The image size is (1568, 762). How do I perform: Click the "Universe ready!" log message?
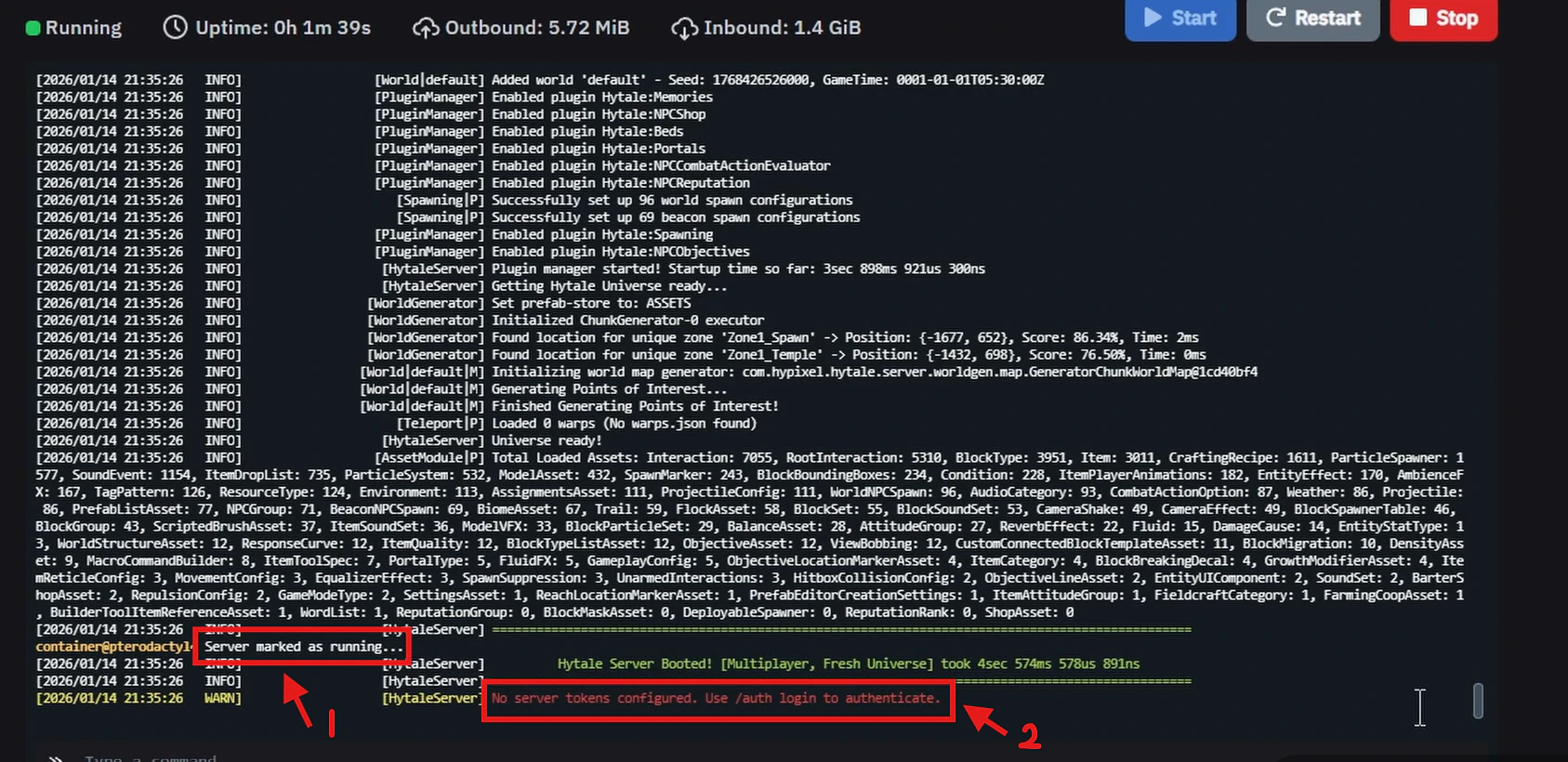547,441
